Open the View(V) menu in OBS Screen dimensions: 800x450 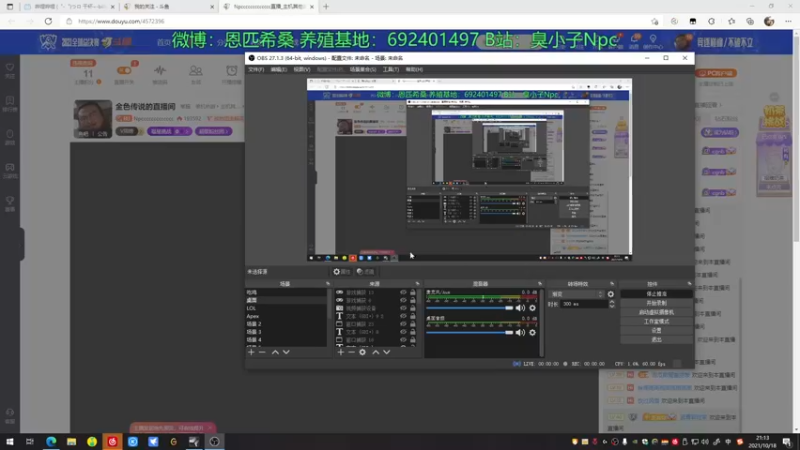click(x=302, y=69)
